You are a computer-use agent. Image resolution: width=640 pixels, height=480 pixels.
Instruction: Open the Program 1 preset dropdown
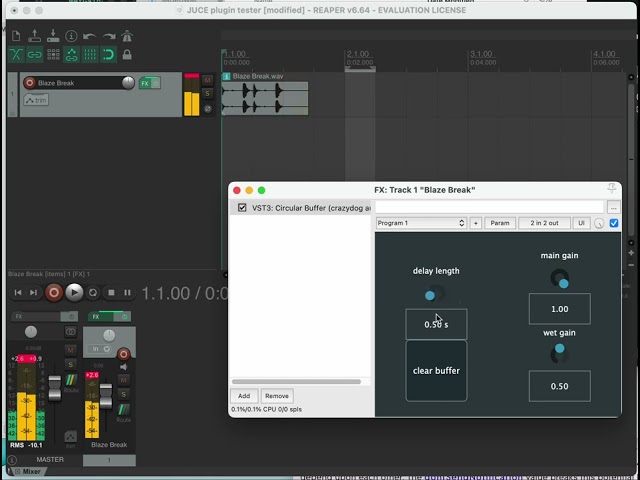point(421,223)
